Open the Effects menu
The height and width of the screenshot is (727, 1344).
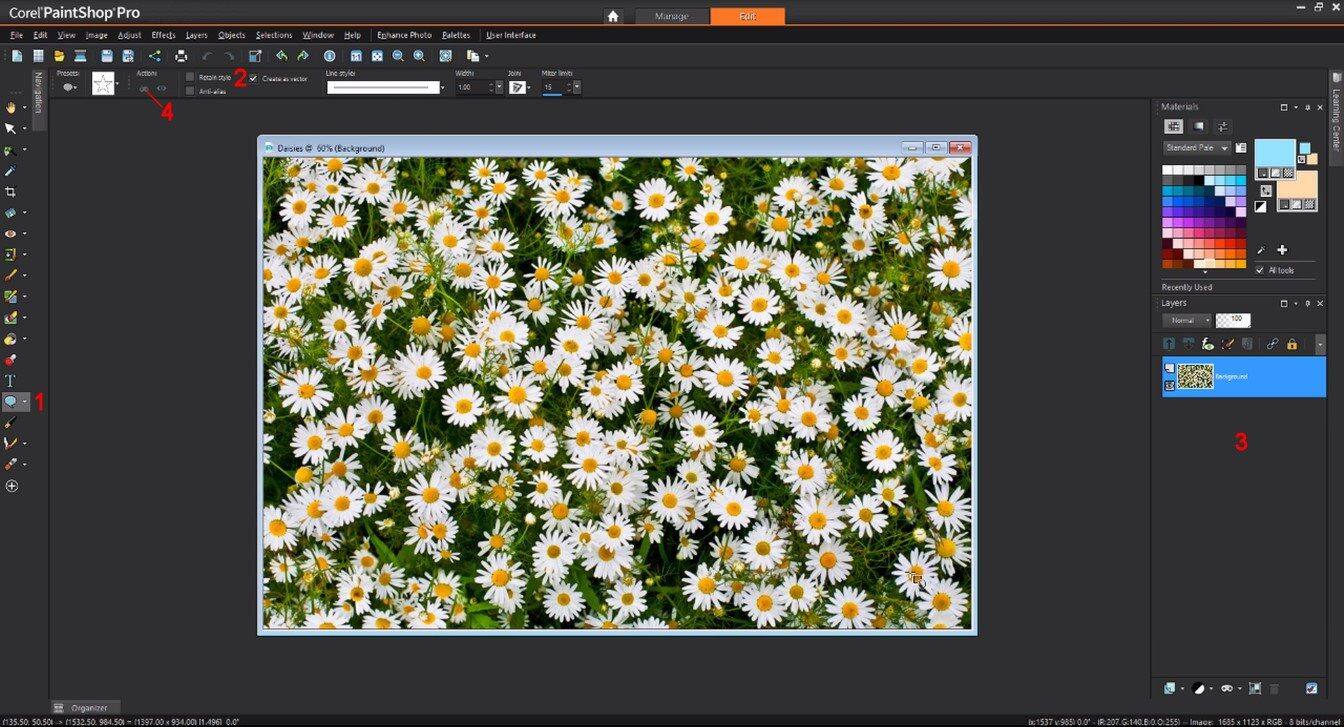coord(163,35)
